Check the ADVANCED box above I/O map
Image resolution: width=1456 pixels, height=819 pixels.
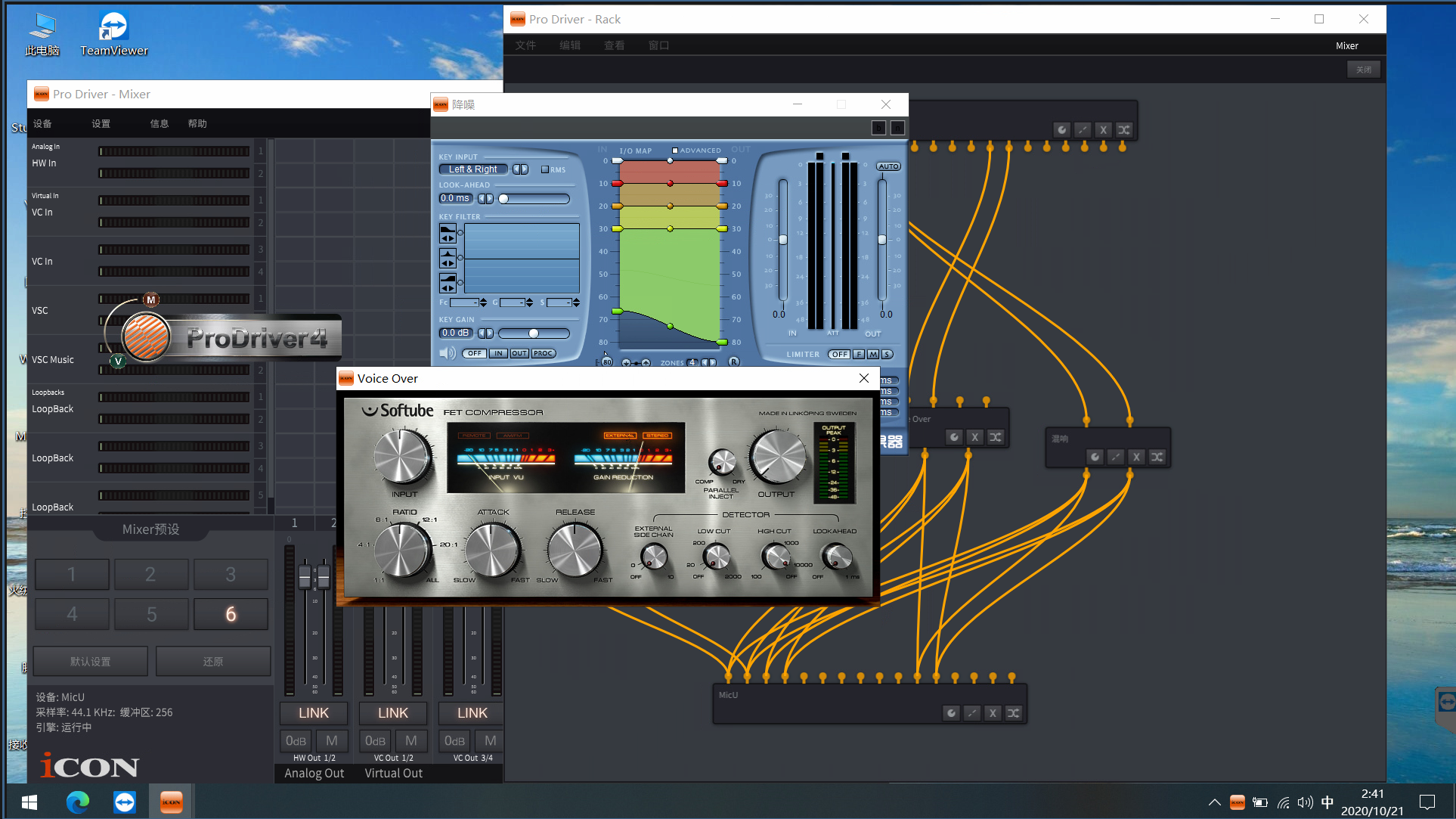[675, 150]
